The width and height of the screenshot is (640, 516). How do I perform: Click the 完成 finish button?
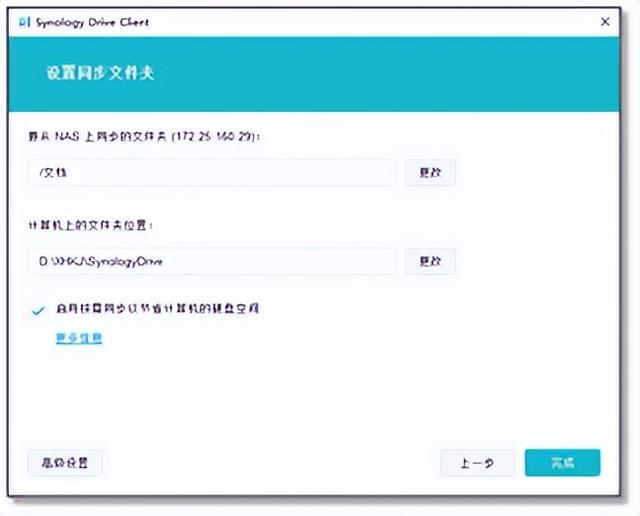562,463
